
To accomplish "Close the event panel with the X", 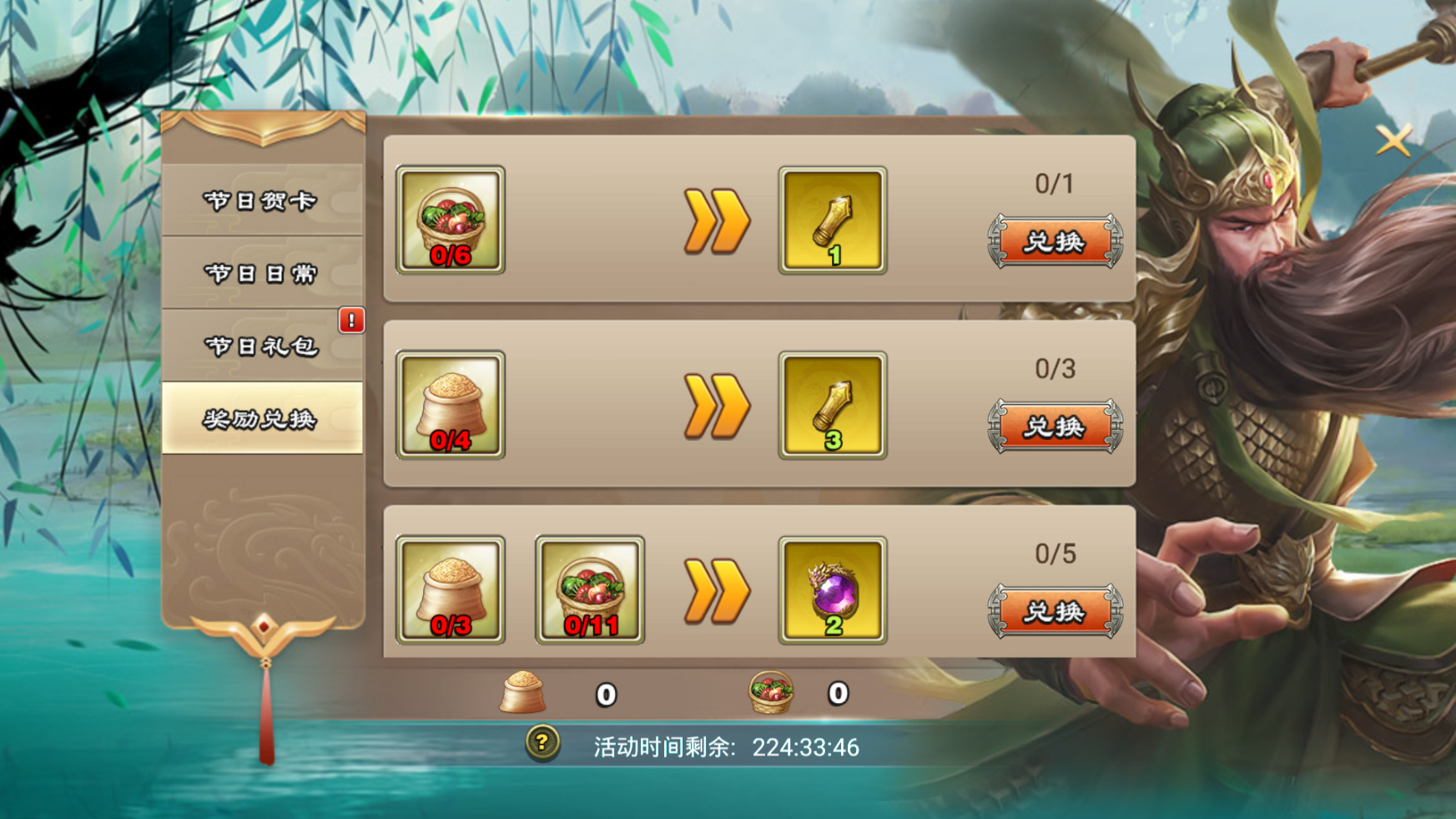I will tap(1393, 140).
